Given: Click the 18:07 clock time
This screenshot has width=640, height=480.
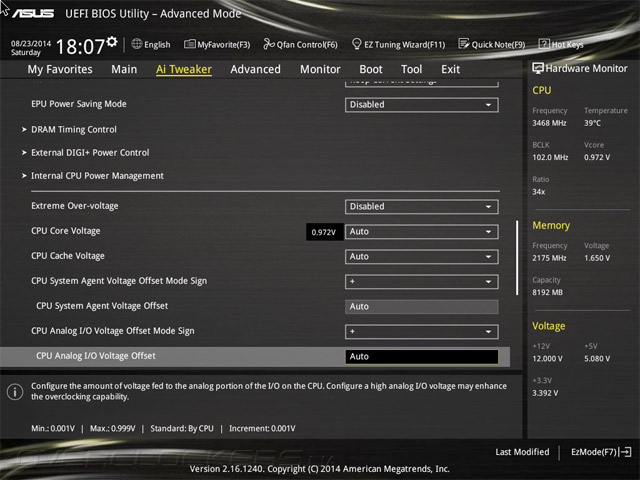Looking at the screenshot, I should coord(80,46).
